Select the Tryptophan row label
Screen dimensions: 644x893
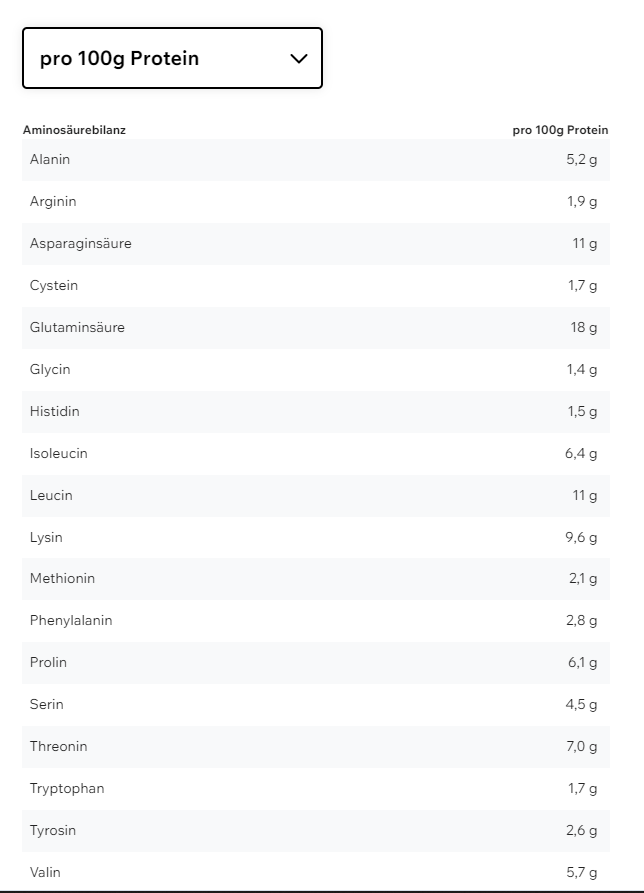coord(67,788)
